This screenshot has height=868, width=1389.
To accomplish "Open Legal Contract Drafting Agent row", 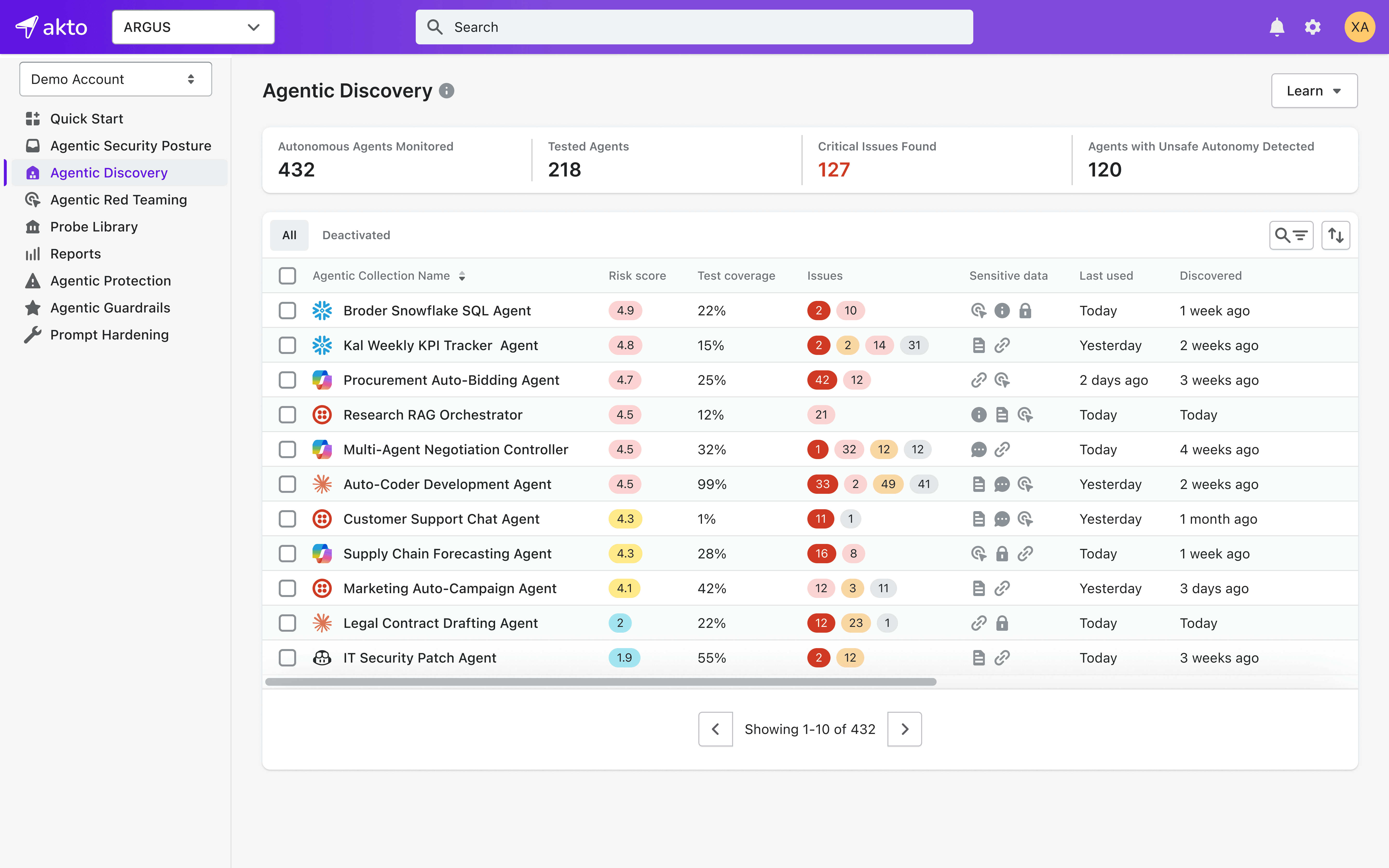I will [440, 623].
